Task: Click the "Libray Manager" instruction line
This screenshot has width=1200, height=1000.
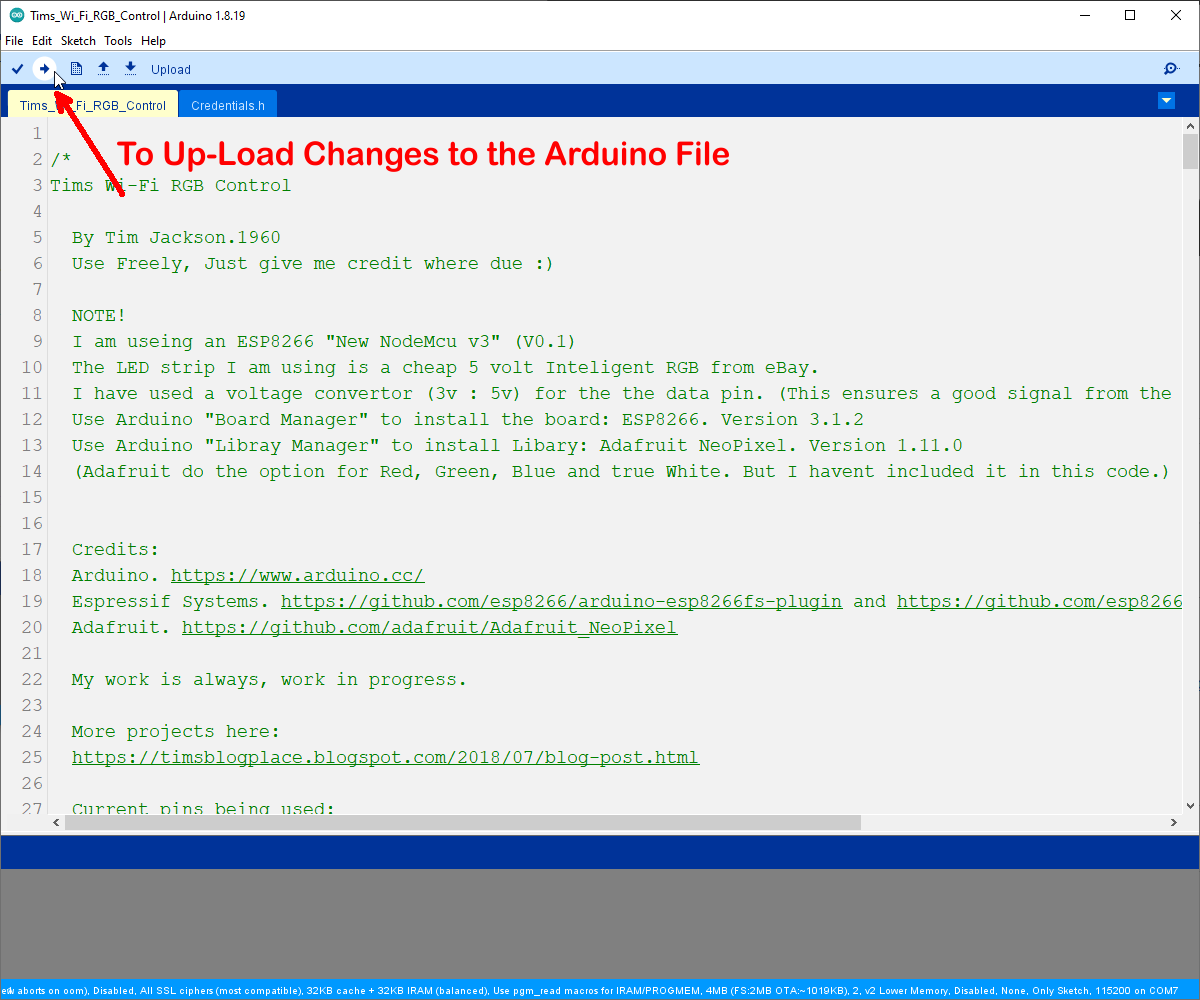Action: point(517,446)
